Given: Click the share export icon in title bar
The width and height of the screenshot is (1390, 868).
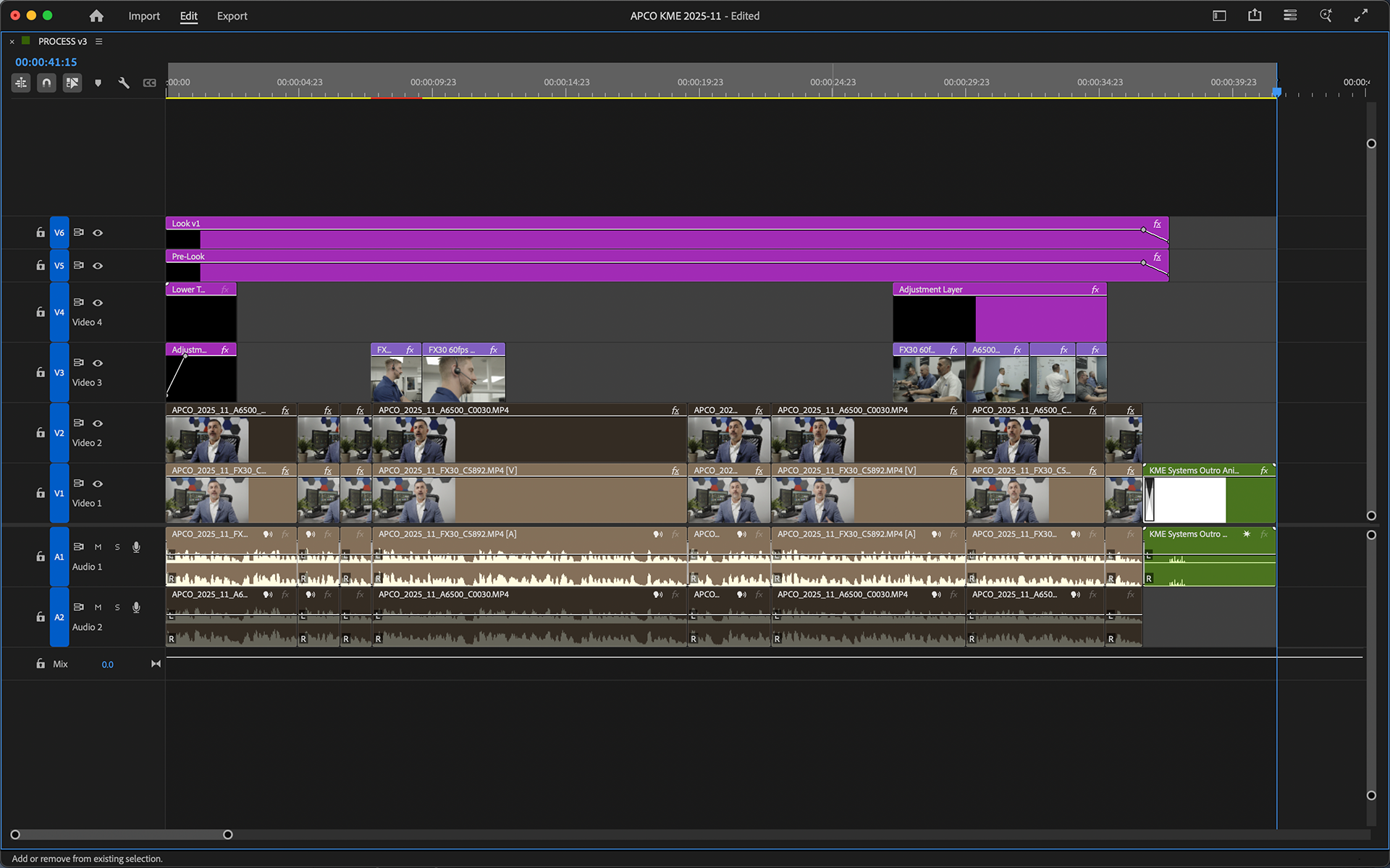Looking at the screenshot, I should 1255,14.
